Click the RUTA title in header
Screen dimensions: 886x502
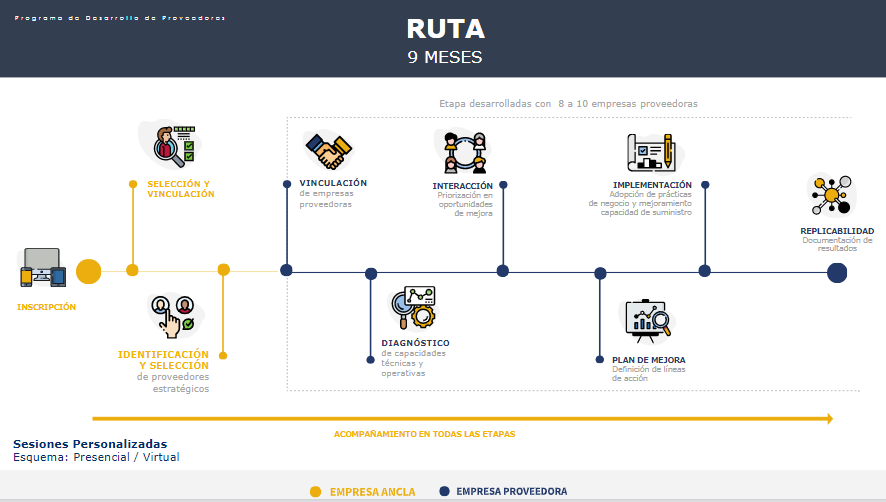pyautogui.click(x=445, y=28)
